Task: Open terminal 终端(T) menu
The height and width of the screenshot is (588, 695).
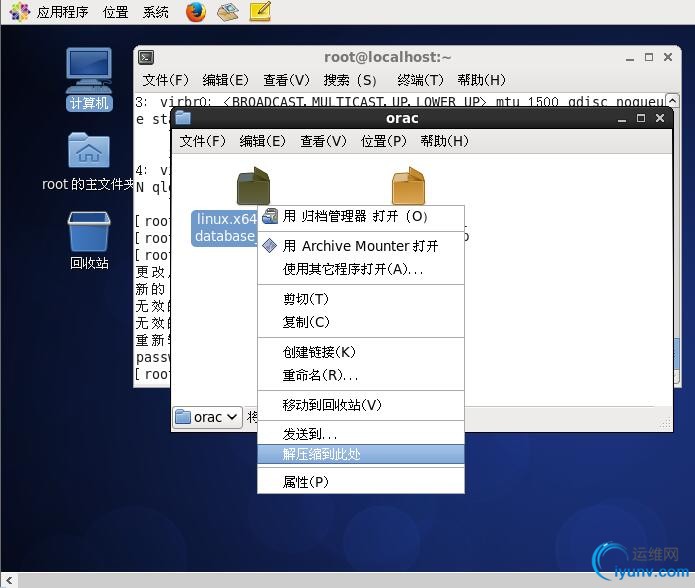Action: [x=420, y=80]
